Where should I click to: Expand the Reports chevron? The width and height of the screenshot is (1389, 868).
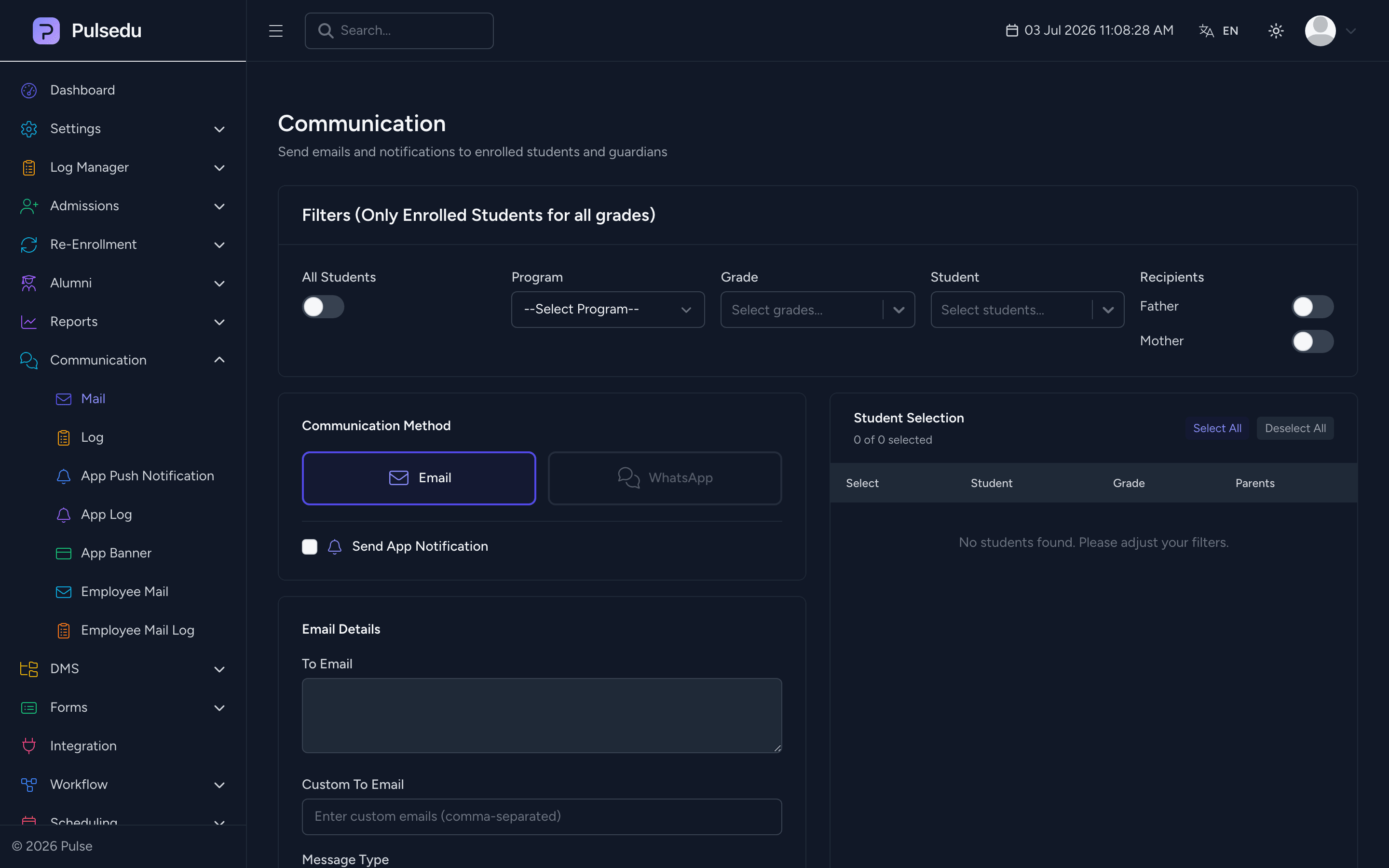click(219, 322)
